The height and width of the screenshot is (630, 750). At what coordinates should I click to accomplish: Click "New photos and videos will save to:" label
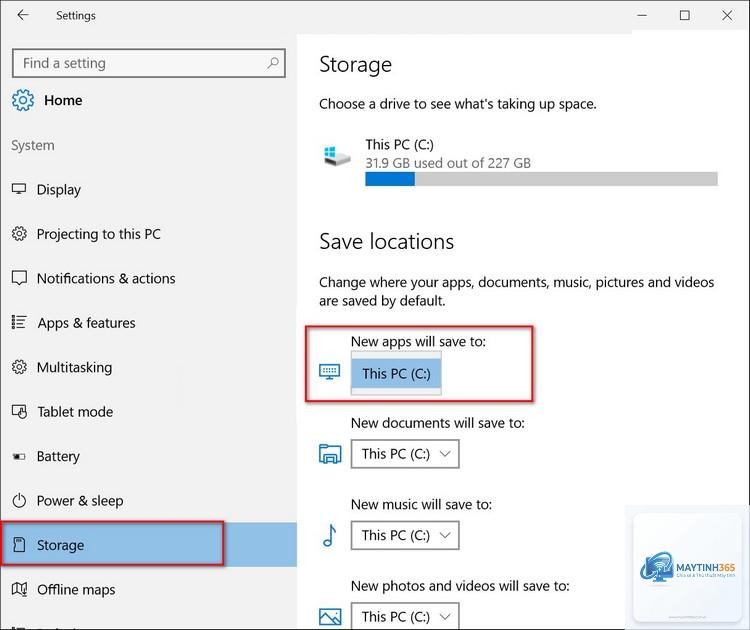[460, 586]
